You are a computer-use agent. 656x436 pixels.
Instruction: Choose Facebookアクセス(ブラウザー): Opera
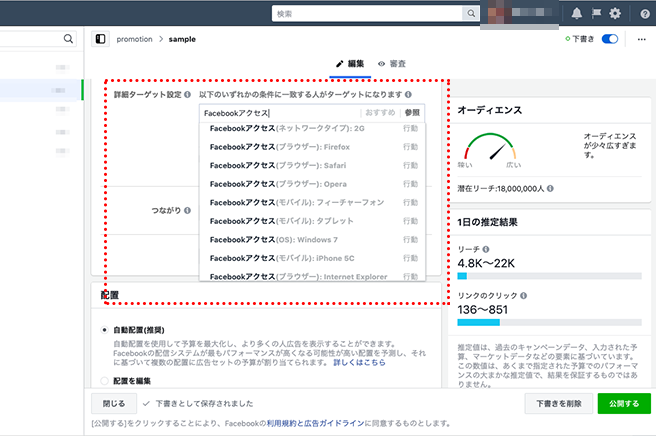point(313,184)
